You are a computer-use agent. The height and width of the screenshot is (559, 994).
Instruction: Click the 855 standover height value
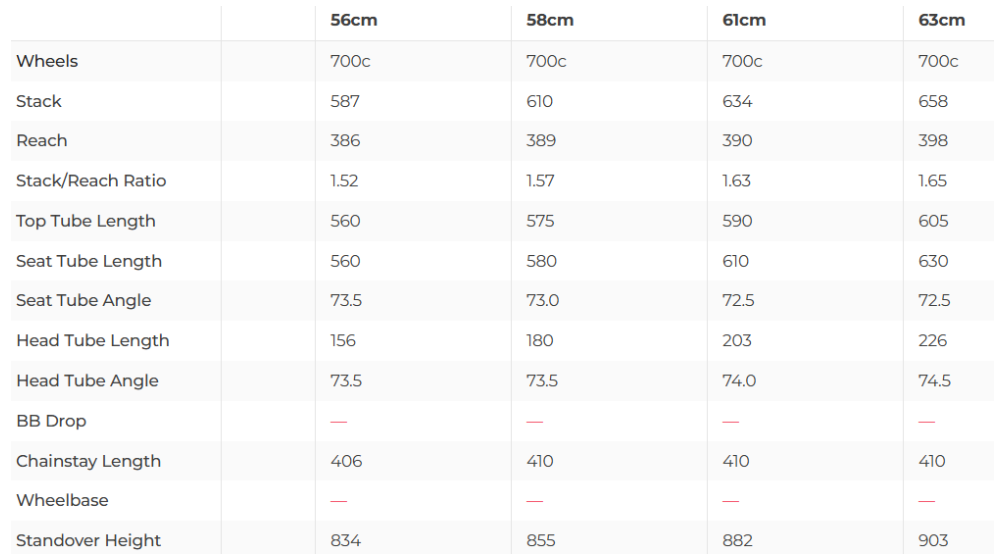[x=541, y=540]
